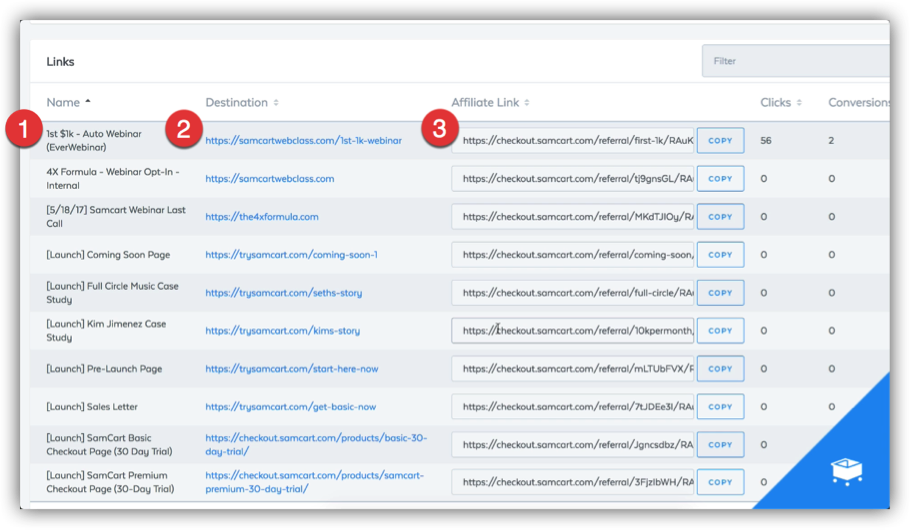Copy link for Full Circle Music Case Study

(720, 293)
